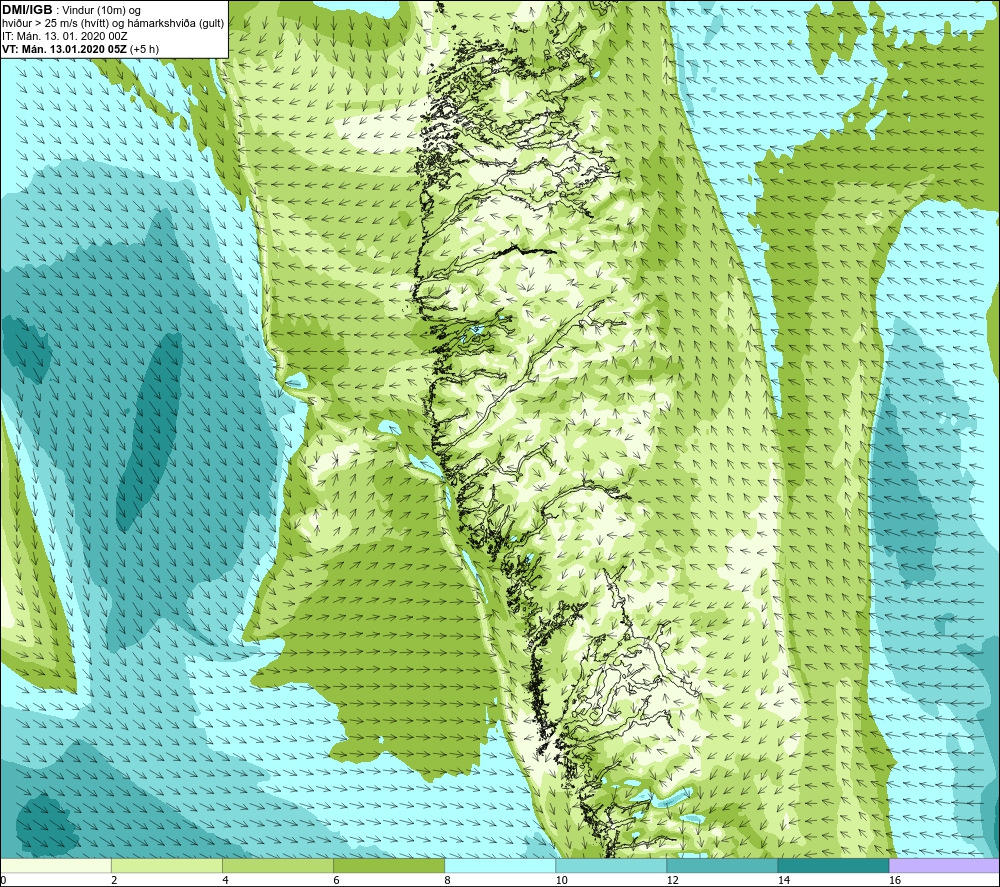
Task: Pick the pale cream 0–2 legend swatch
Action: point(56,865)
